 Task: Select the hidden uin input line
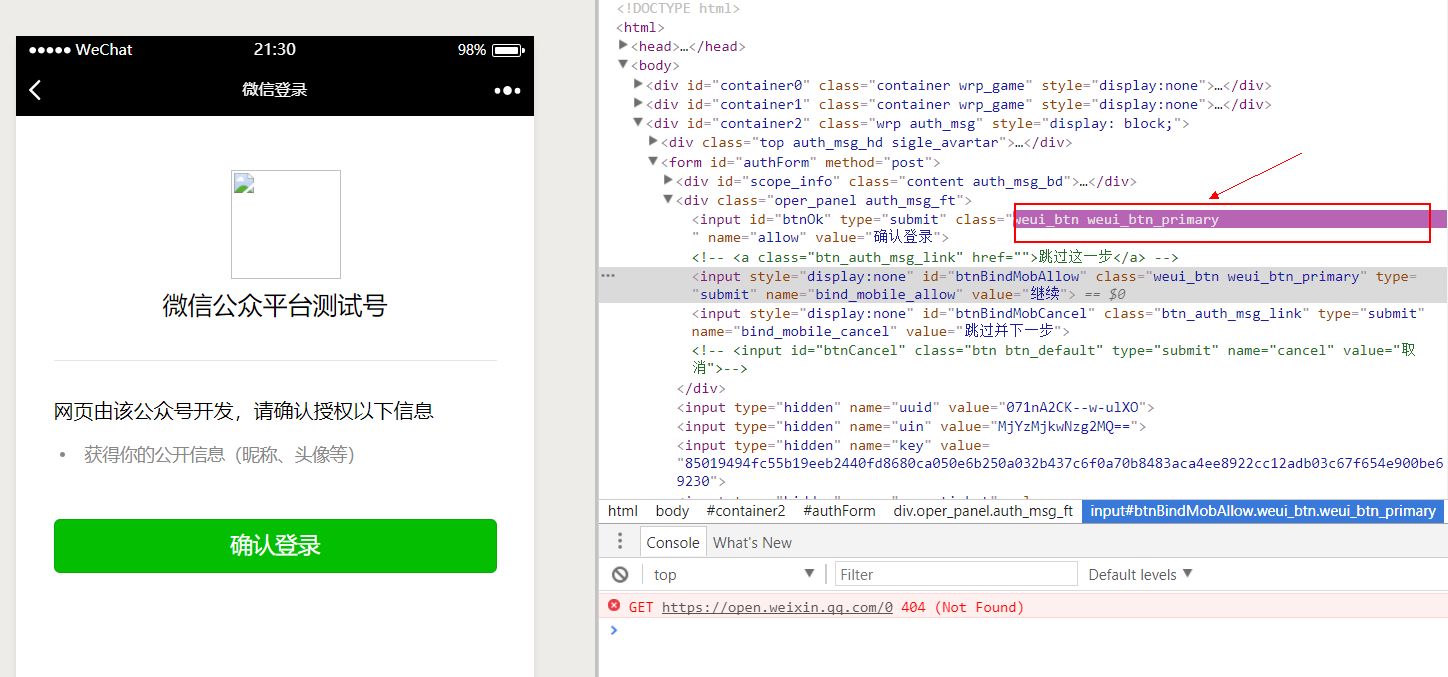pos(911,426)
